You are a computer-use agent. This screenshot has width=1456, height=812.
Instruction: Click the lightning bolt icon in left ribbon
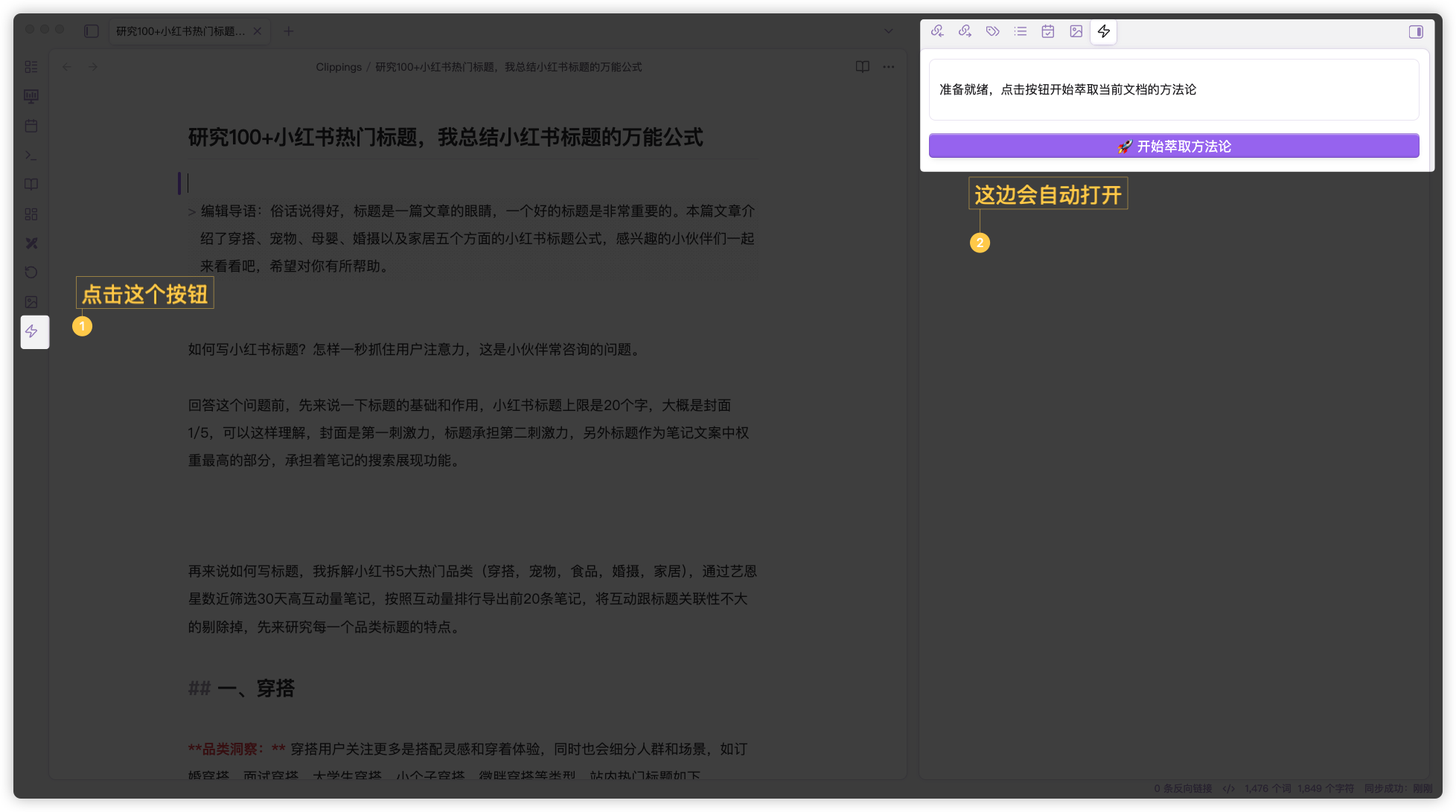click(31, 331)
